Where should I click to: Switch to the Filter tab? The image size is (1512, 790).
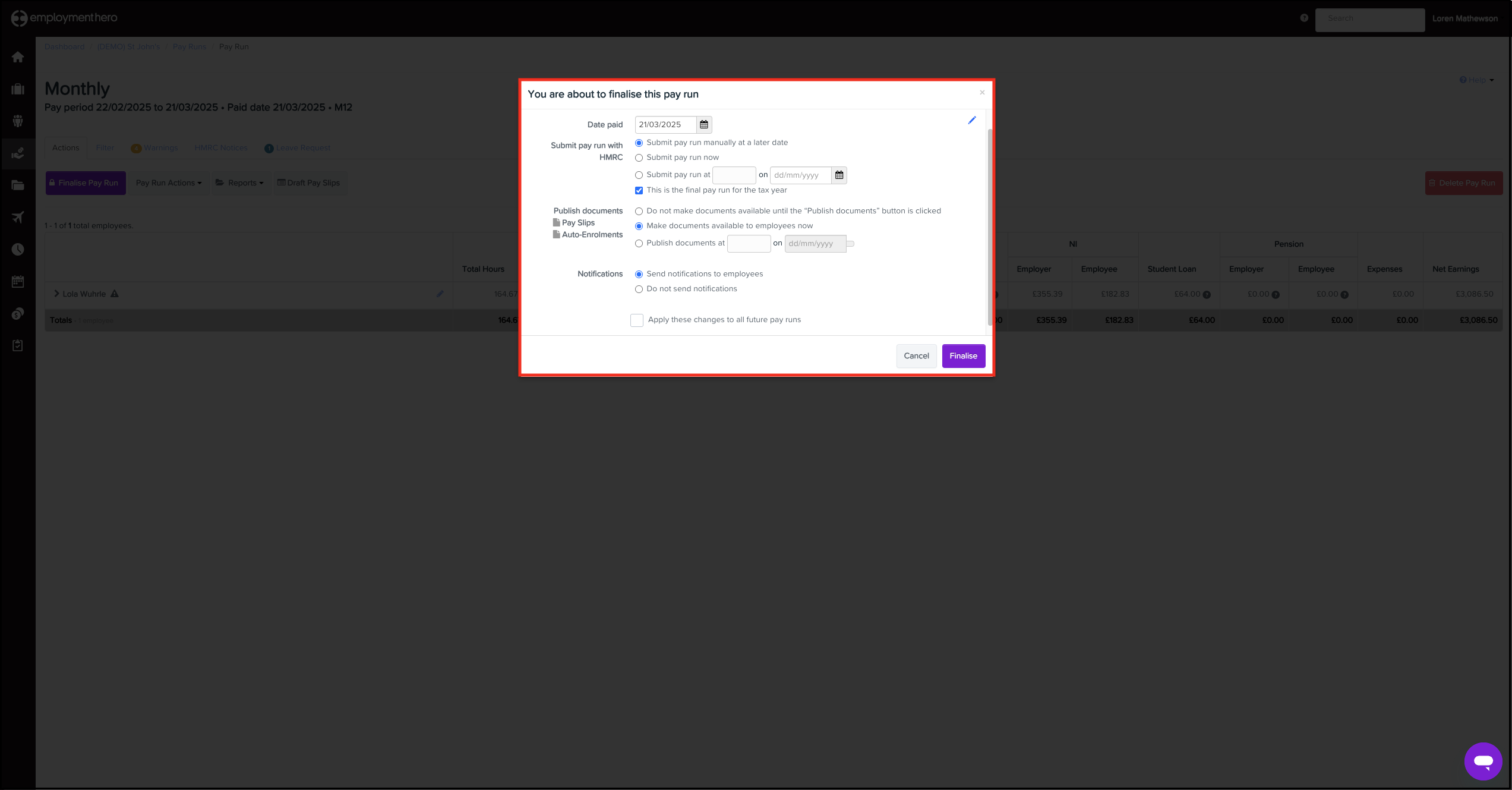click(x=105, y=148)
